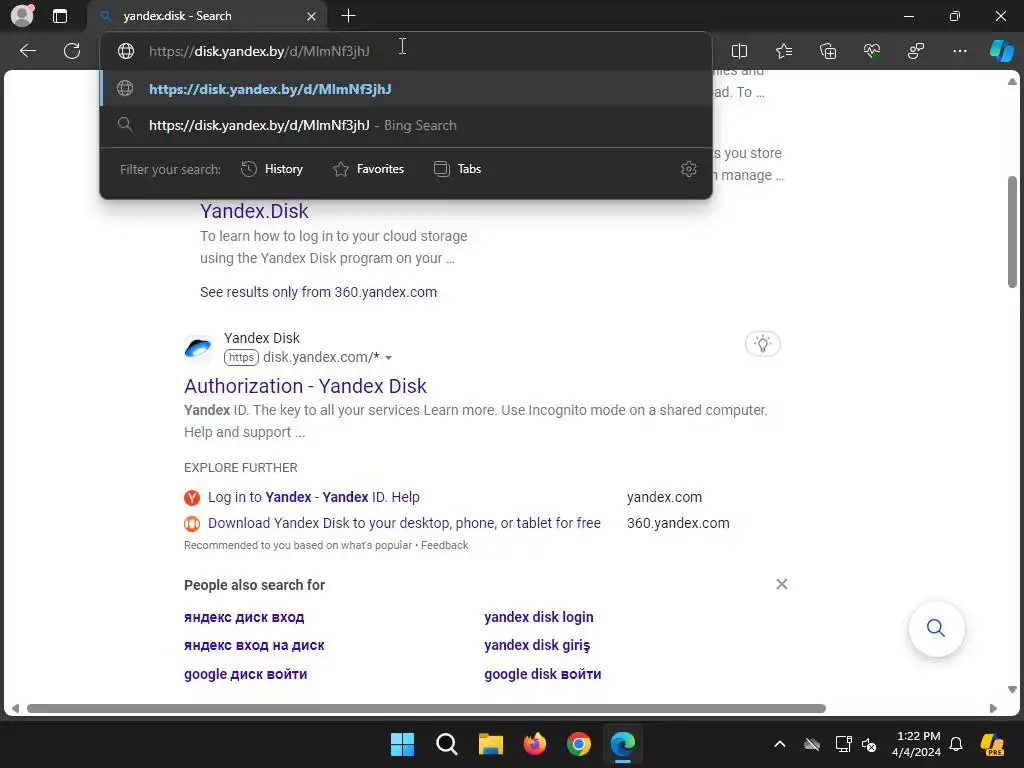Open address bar search settings gear
This screenshot has width=1024, height=768.
[688, 169]
